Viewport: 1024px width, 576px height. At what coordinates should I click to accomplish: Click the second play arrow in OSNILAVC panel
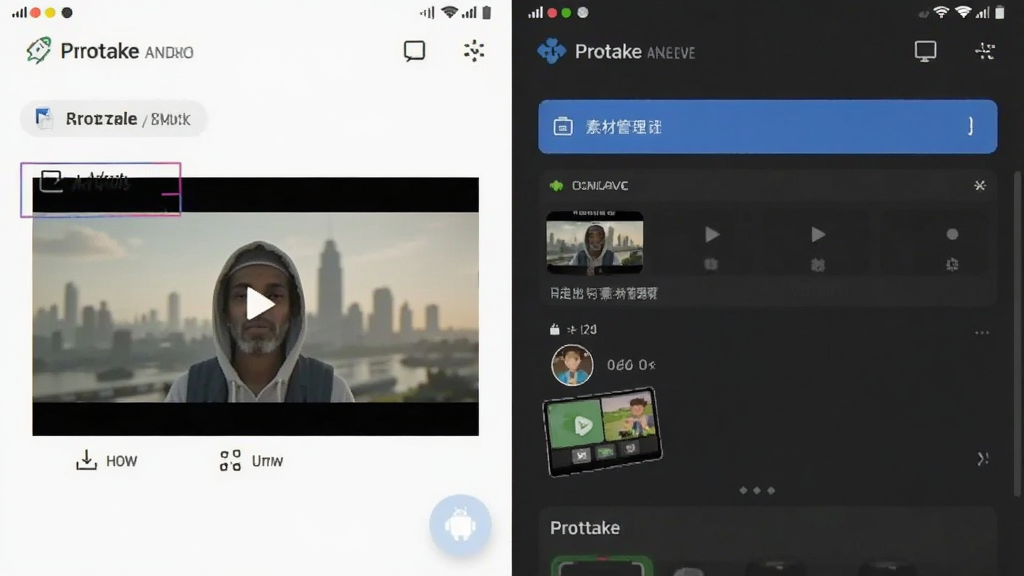818,234
